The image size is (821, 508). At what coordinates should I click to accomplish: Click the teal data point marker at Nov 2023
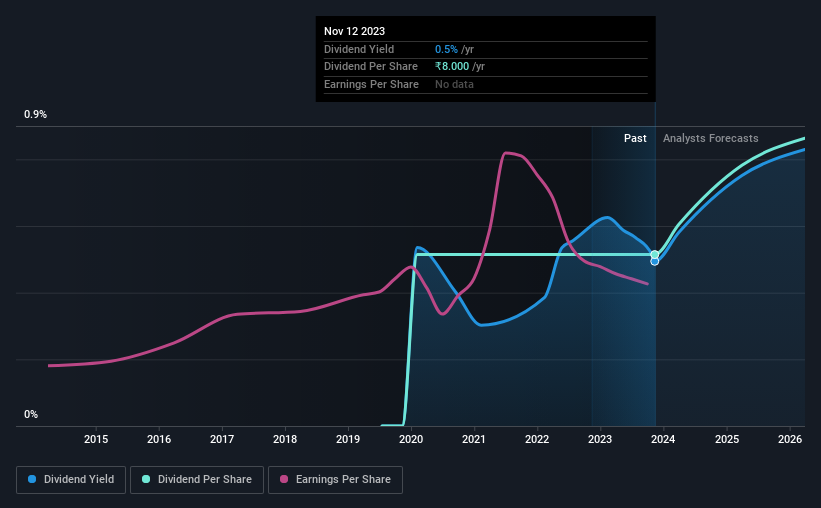654,255
